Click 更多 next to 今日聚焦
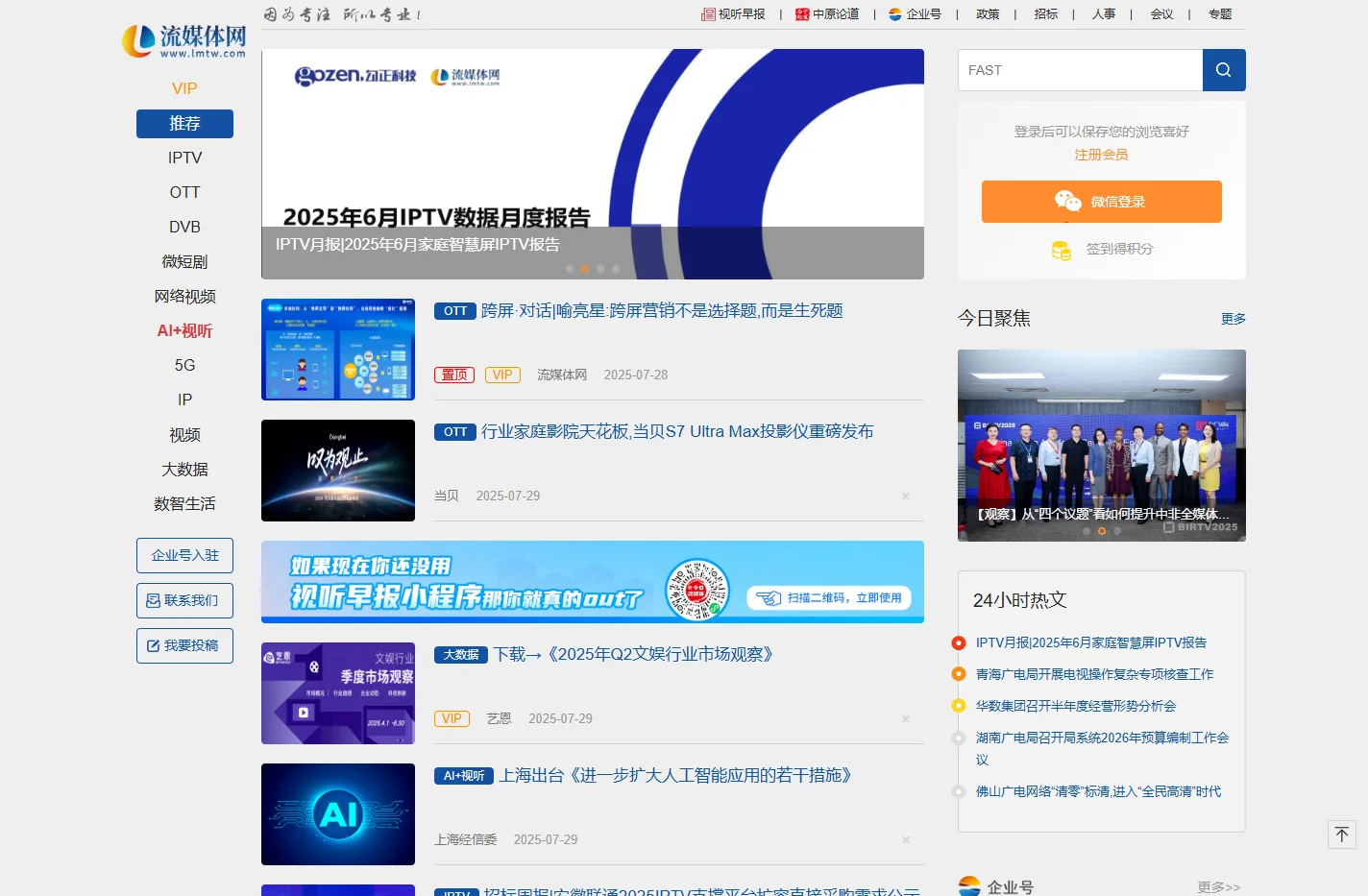The width and height of the screenshot is (1368, 896). (1234, 319)
